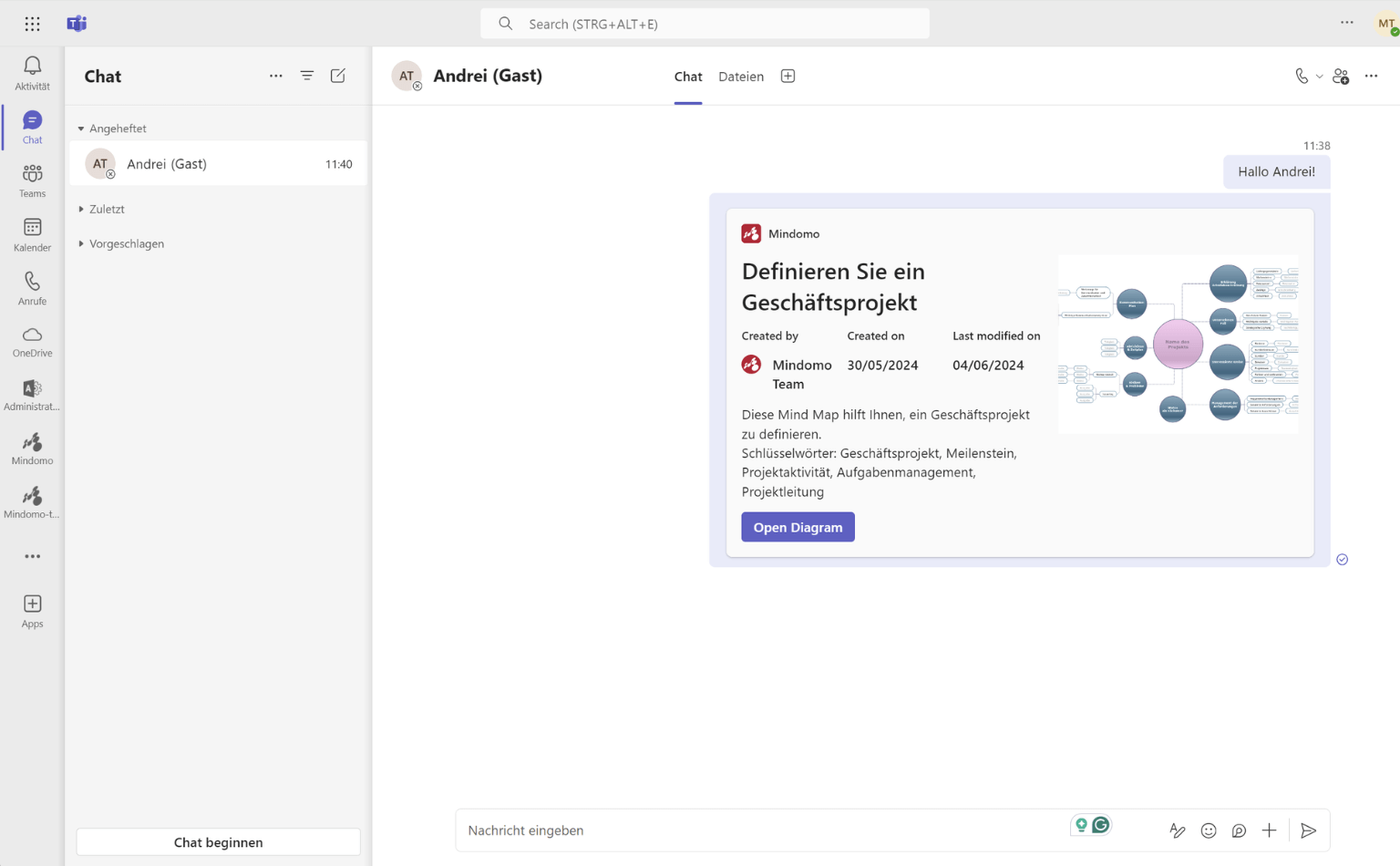
Task: Click the Mindomo logo on the card
Action: 751,234
